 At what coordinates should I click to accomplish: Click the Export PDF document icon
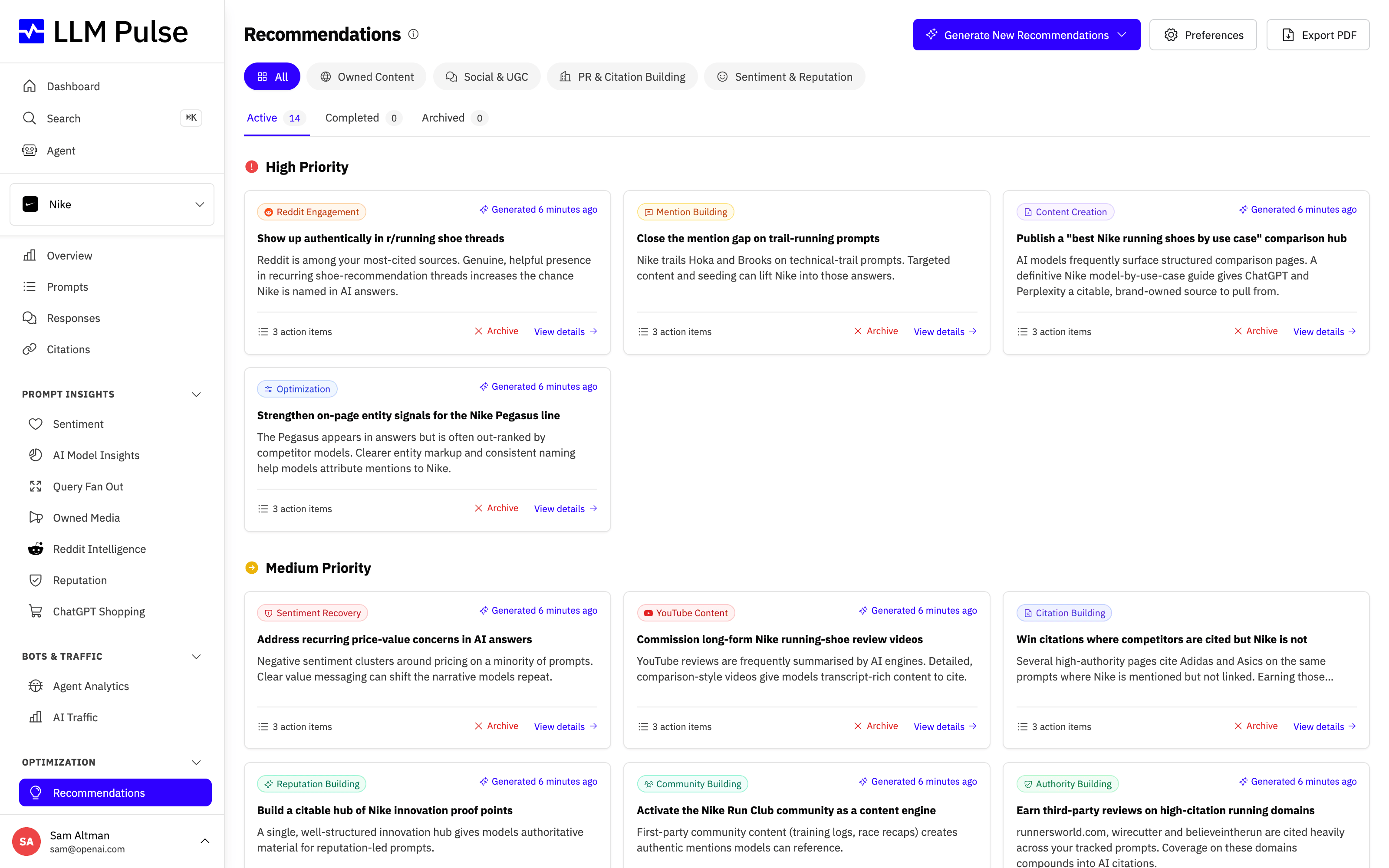[1288, 35]
